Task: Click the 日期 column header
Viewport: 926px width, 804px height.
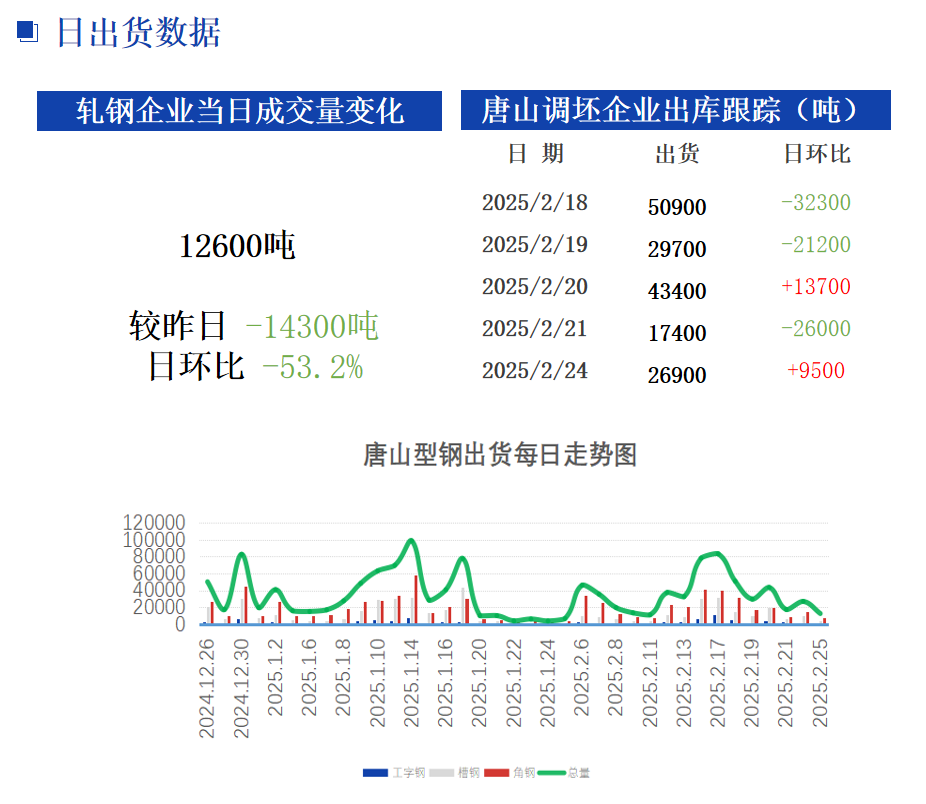Action: point(535,153)
